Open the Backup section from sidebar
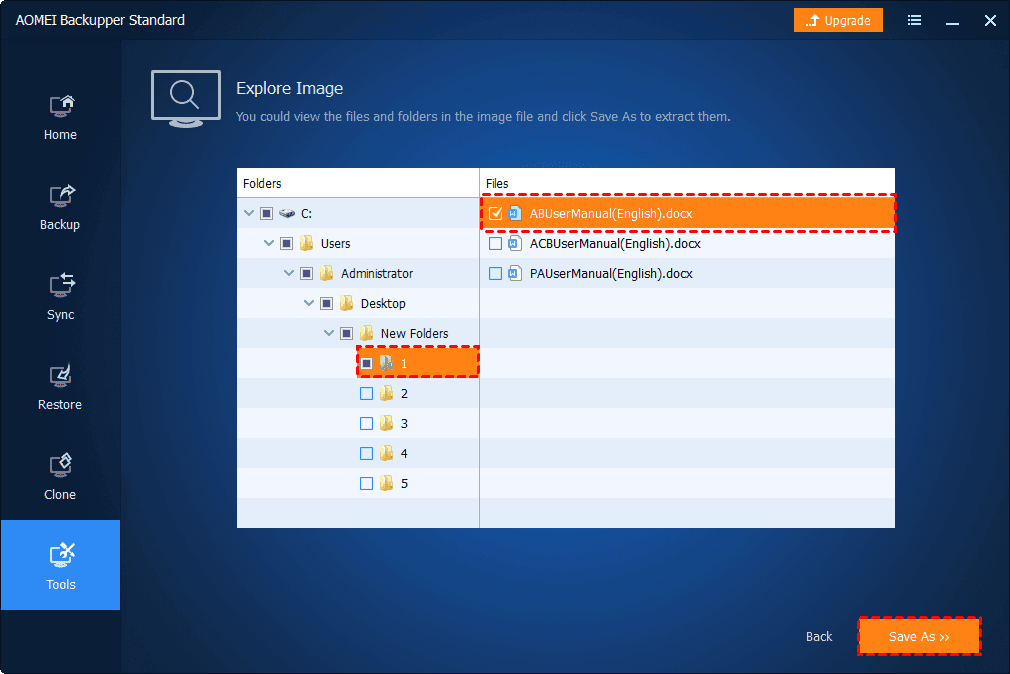Screen dimensions: 1010x674 [60, 205]
